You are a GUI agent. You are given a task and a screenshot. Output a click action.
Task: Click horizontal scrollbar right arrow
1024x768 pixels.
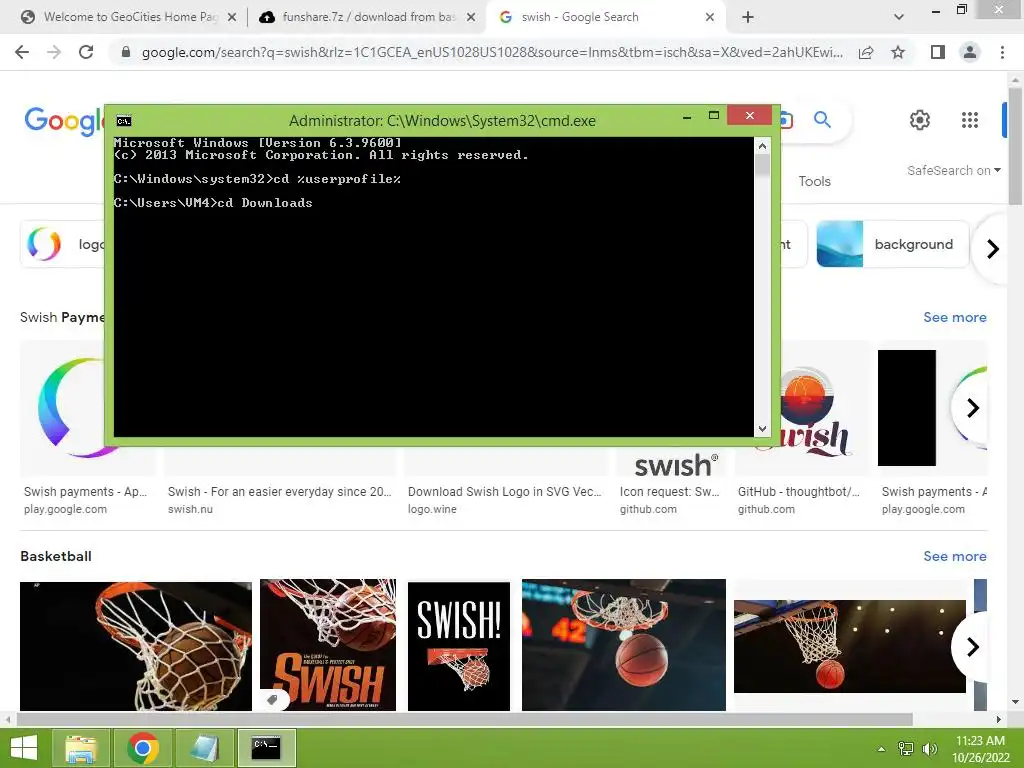(999, 719)
